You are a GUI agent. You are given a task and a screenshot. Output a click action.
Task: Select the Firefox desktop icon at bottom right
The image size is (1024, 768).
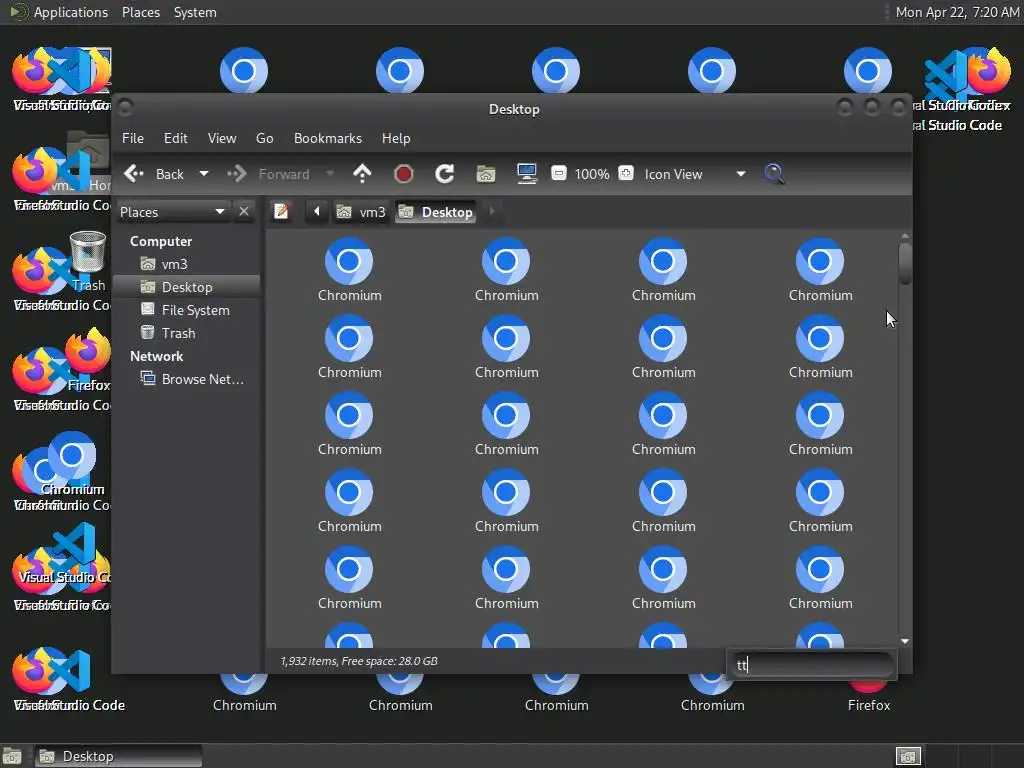pos(869,695)
